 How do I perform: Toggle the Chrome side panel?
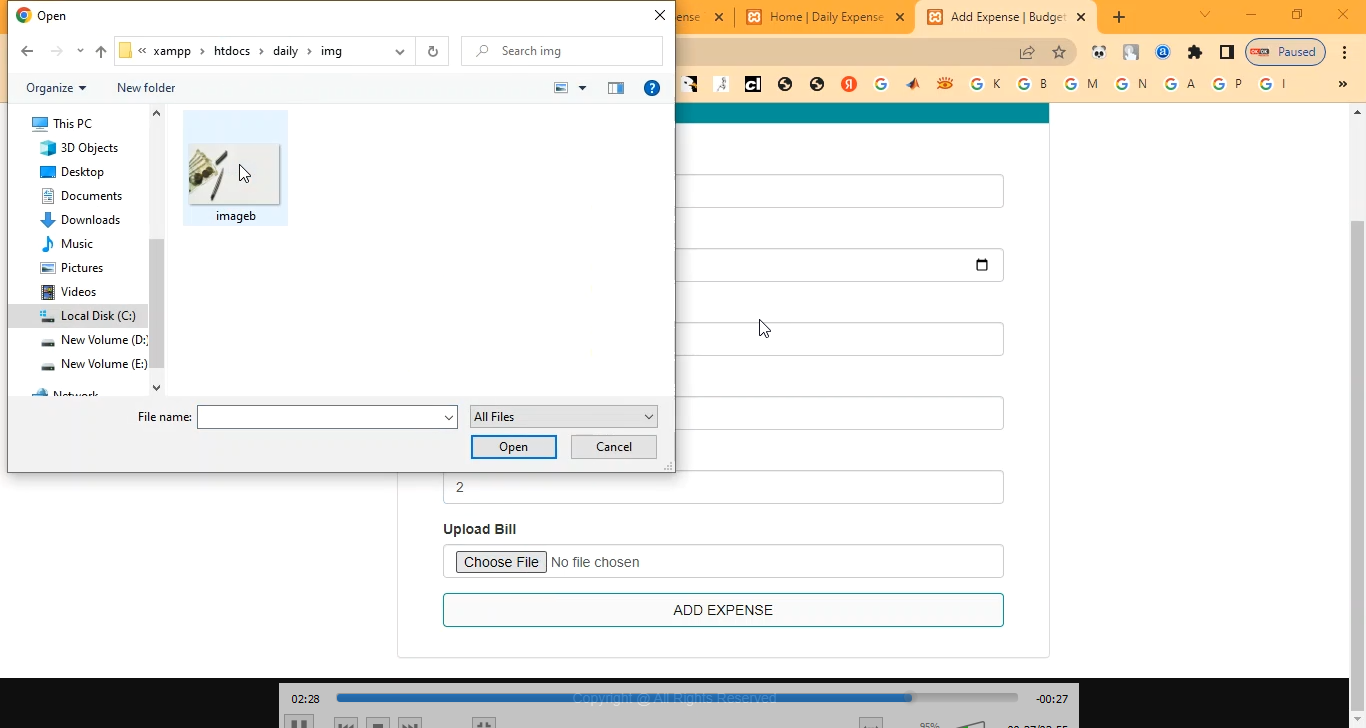point(1226,52)
